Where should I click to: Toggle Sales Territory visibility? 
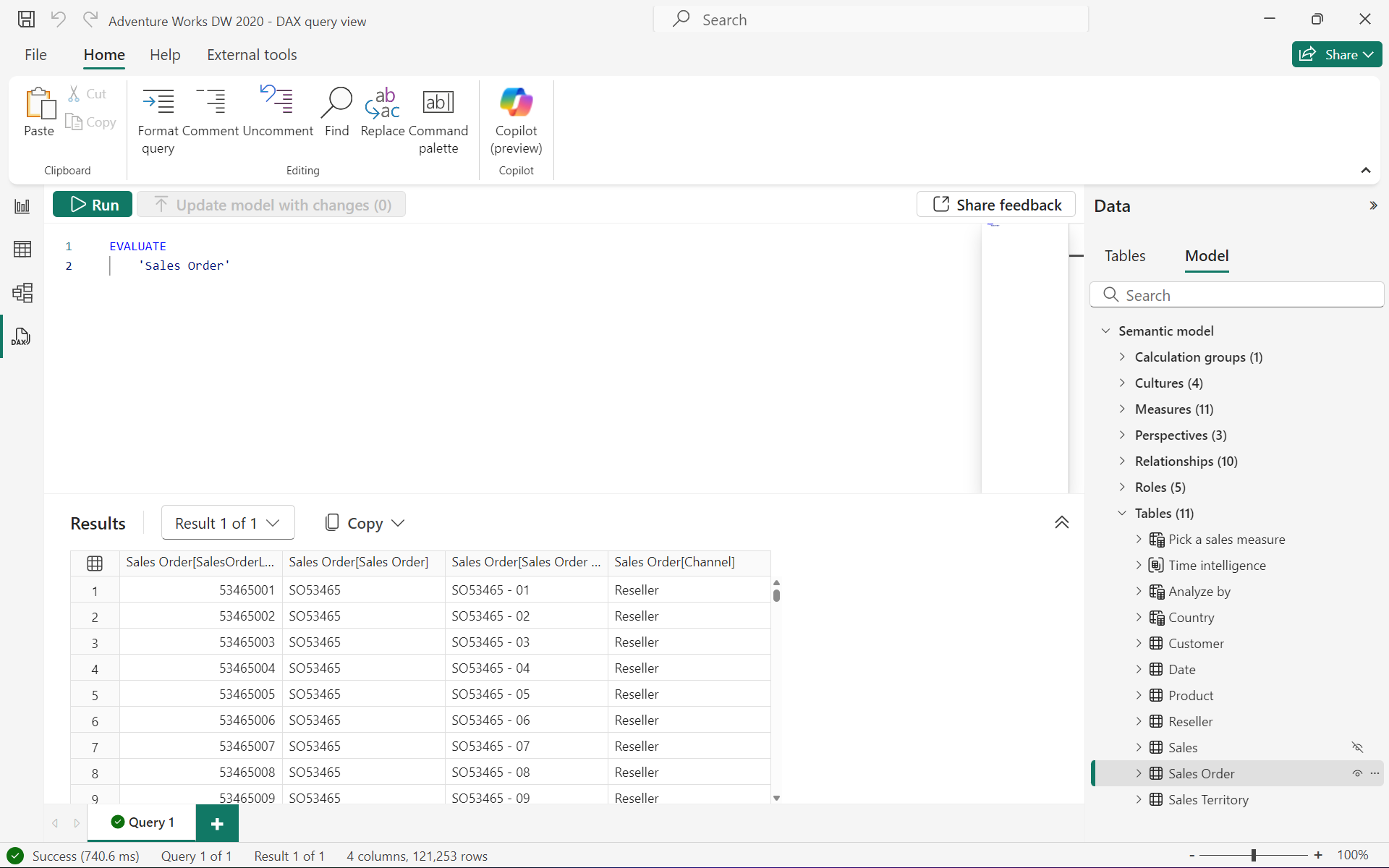pos(1357,799)
